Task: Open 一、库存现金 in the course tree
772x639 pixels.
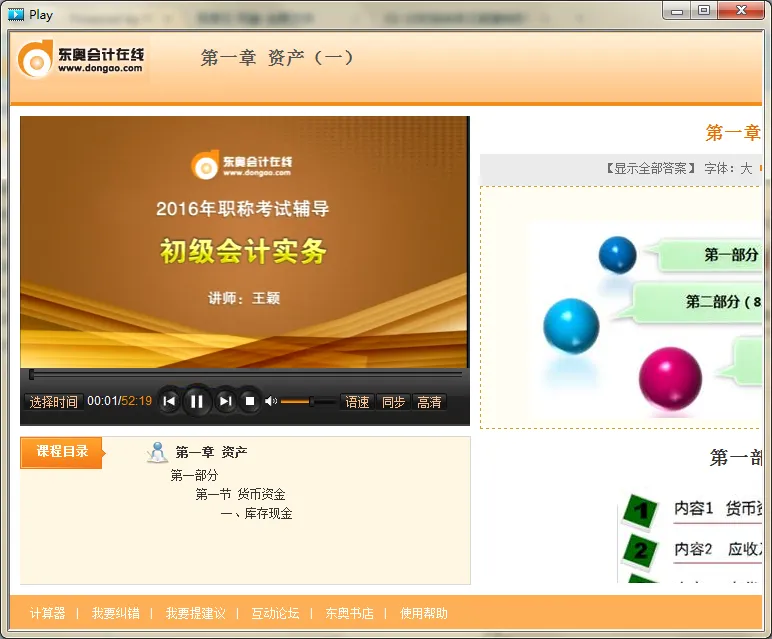Action: click(x=256, y=513)
